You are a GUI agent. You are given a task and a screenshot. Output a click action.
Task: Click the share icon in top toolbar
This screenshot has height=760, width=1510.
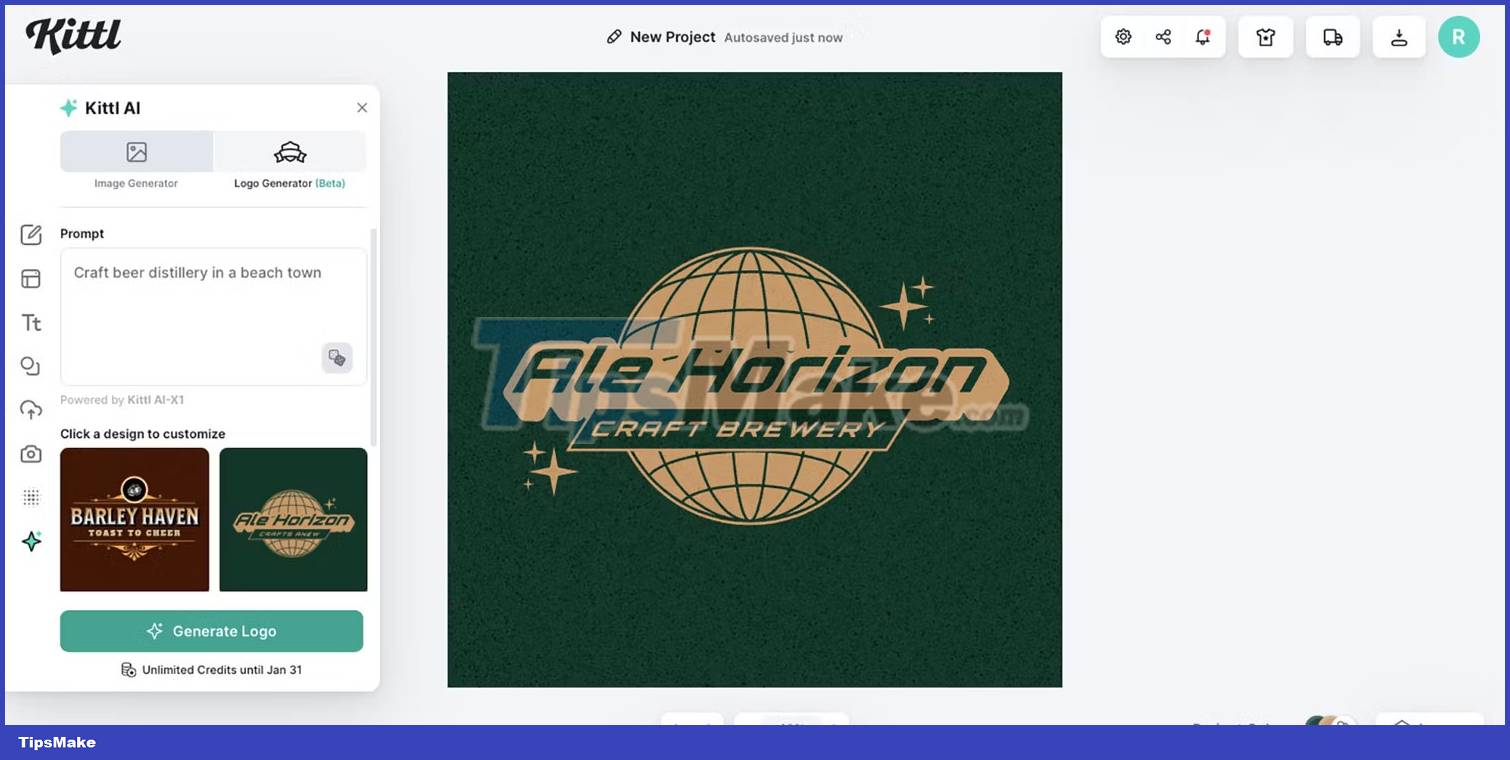[1163, 37]
